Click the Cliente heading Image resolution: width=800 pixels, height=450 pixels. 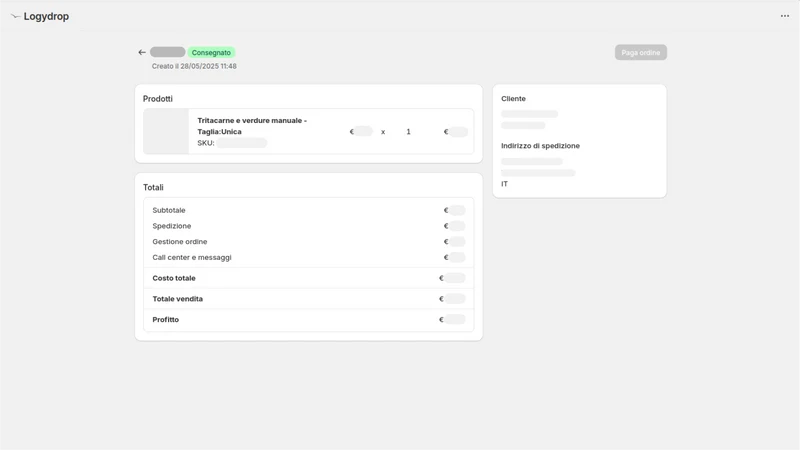point(513,98)
